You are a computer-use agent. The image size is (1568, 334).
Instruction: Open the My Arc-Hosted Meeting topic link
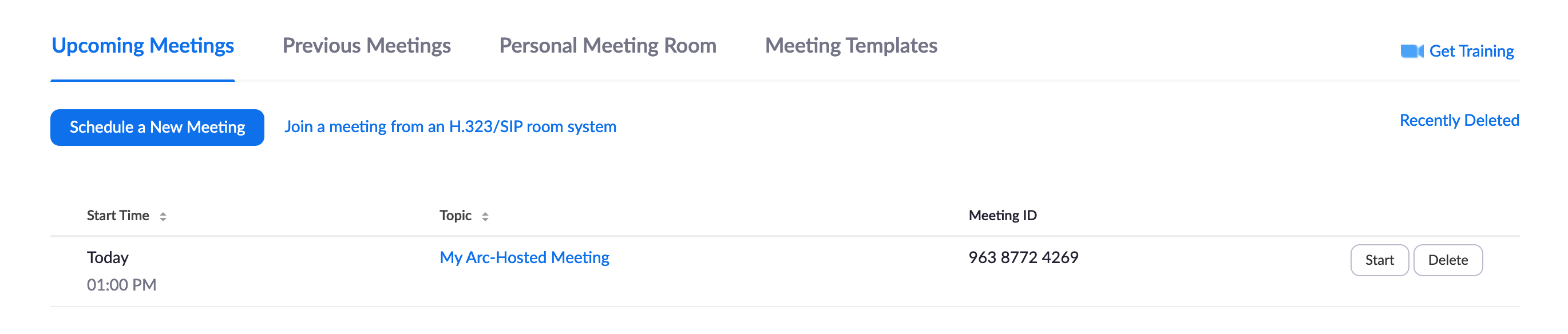(x=524, y=258)
